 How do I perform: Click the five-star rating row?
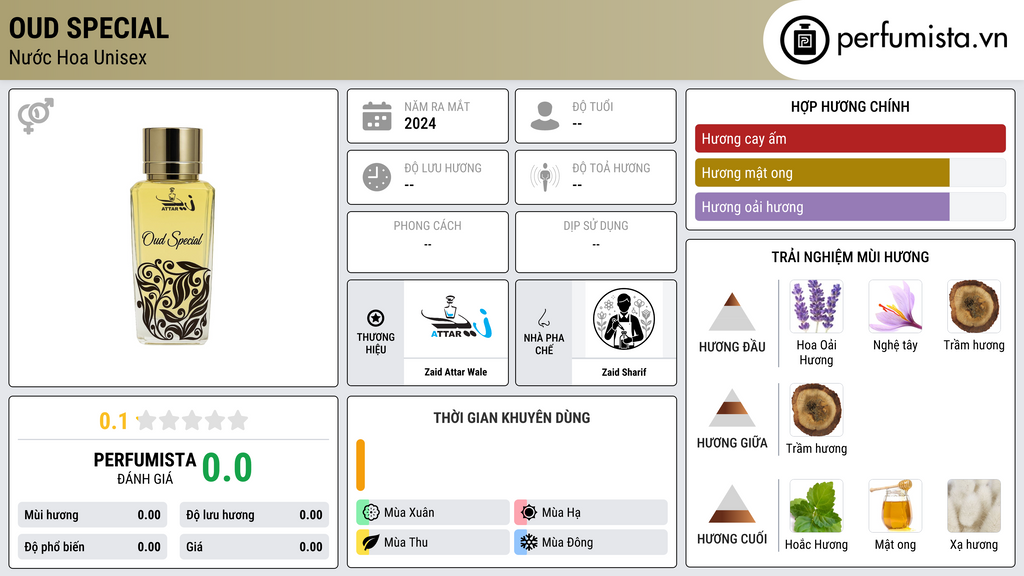coord(192,420)
